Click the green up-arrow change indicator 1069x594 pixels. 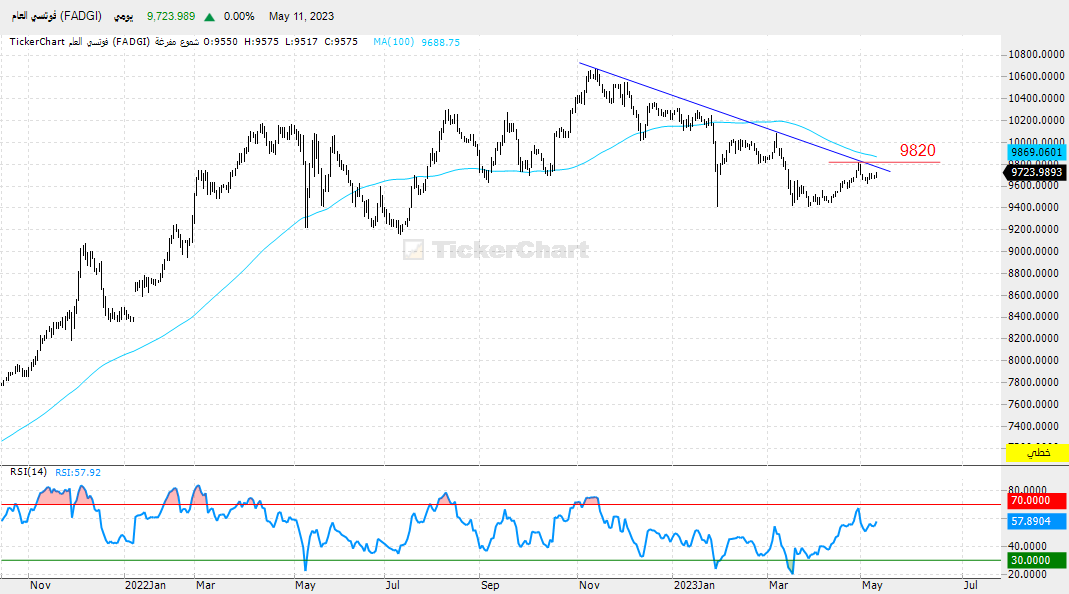tap(209, 16)
